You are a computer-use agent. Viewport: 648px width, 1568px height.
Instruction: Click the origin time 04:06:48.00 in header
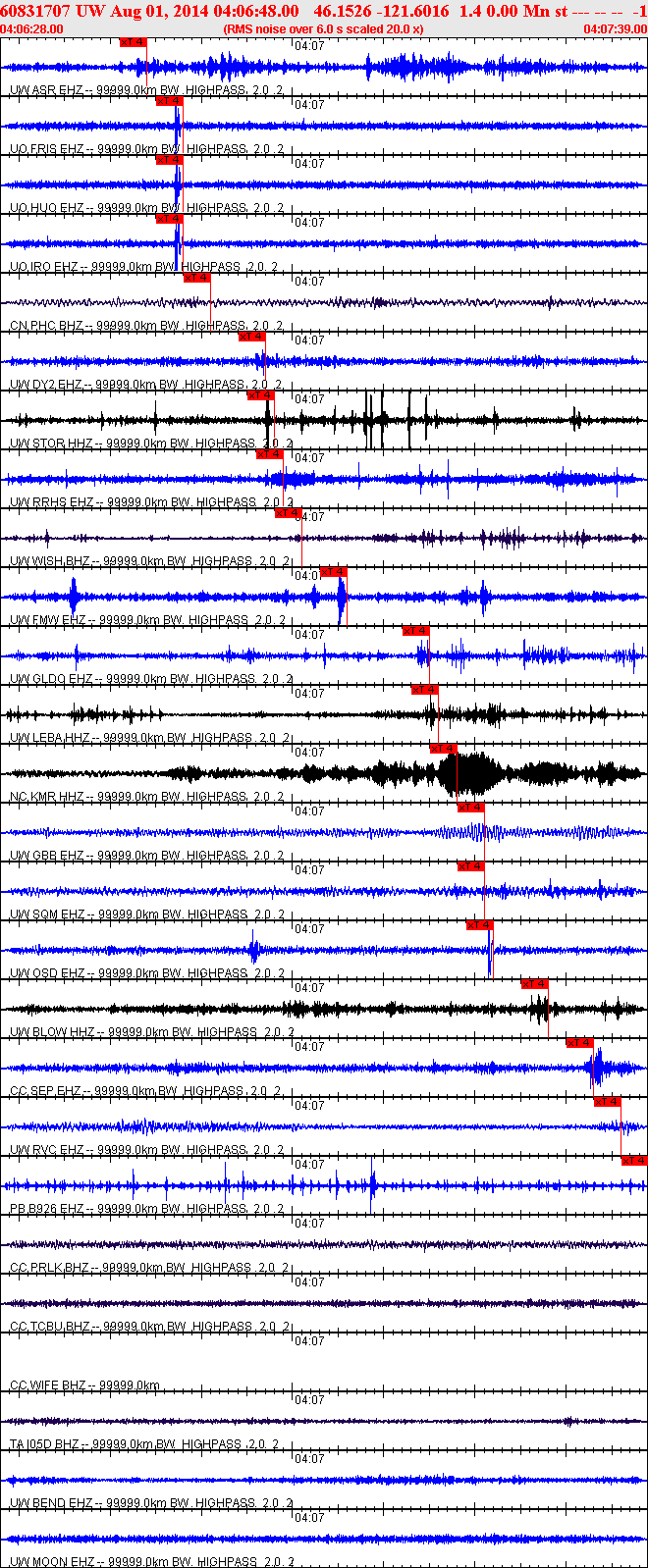(256, 11)
